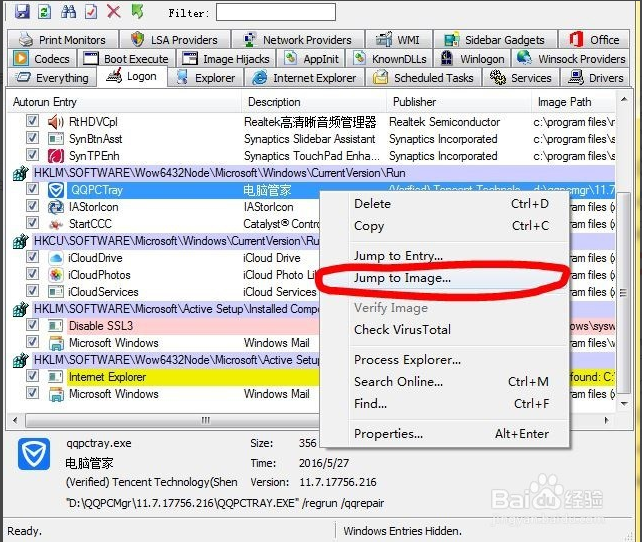
Task: Toggle the QQPCTray entry checkbox
Action: 32,189
